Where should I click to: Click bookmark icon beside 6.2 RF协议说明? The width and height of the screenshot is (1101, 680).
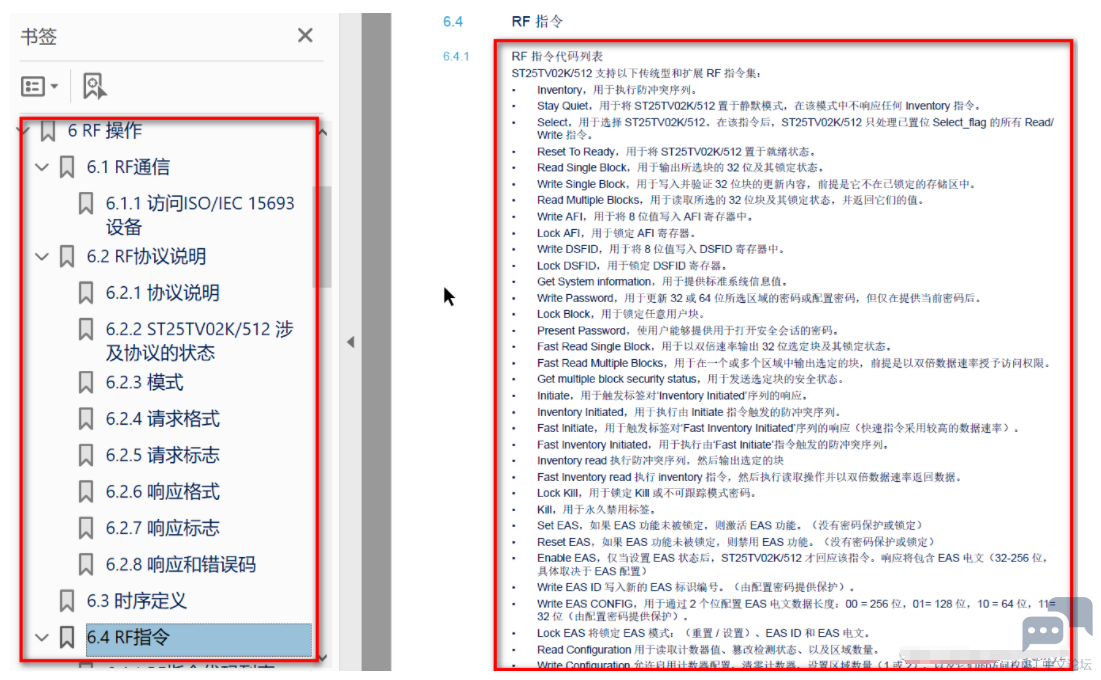point(67,256)
